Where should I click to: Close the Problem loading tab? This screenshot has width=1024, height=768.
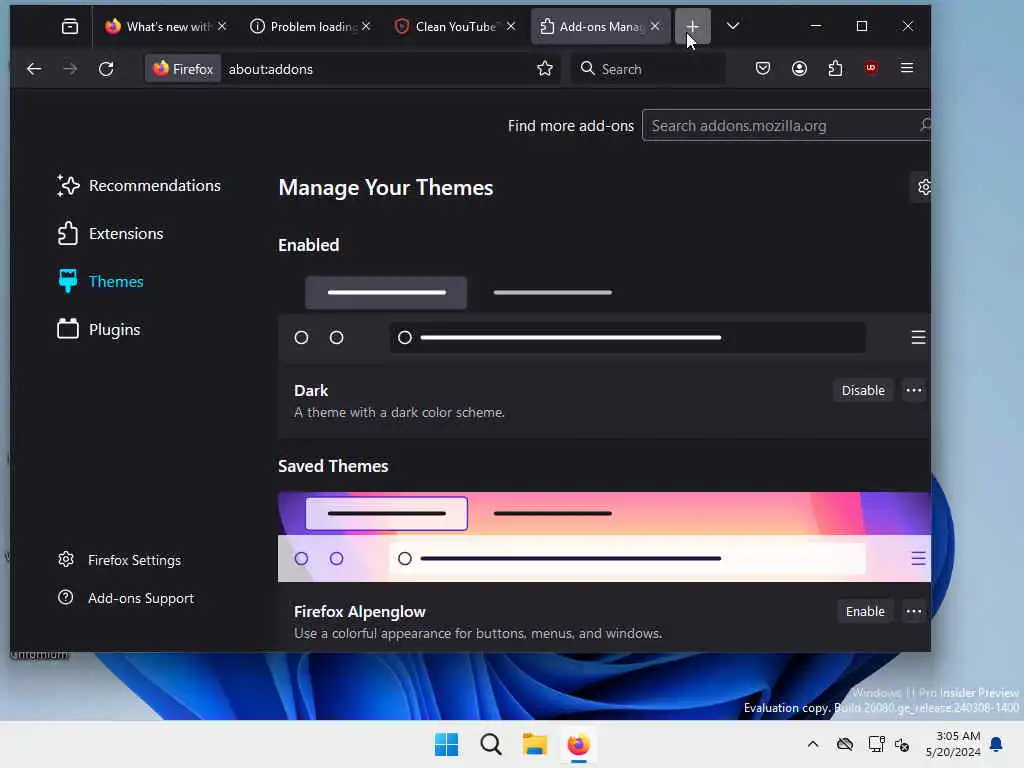(x=366, y=26)
